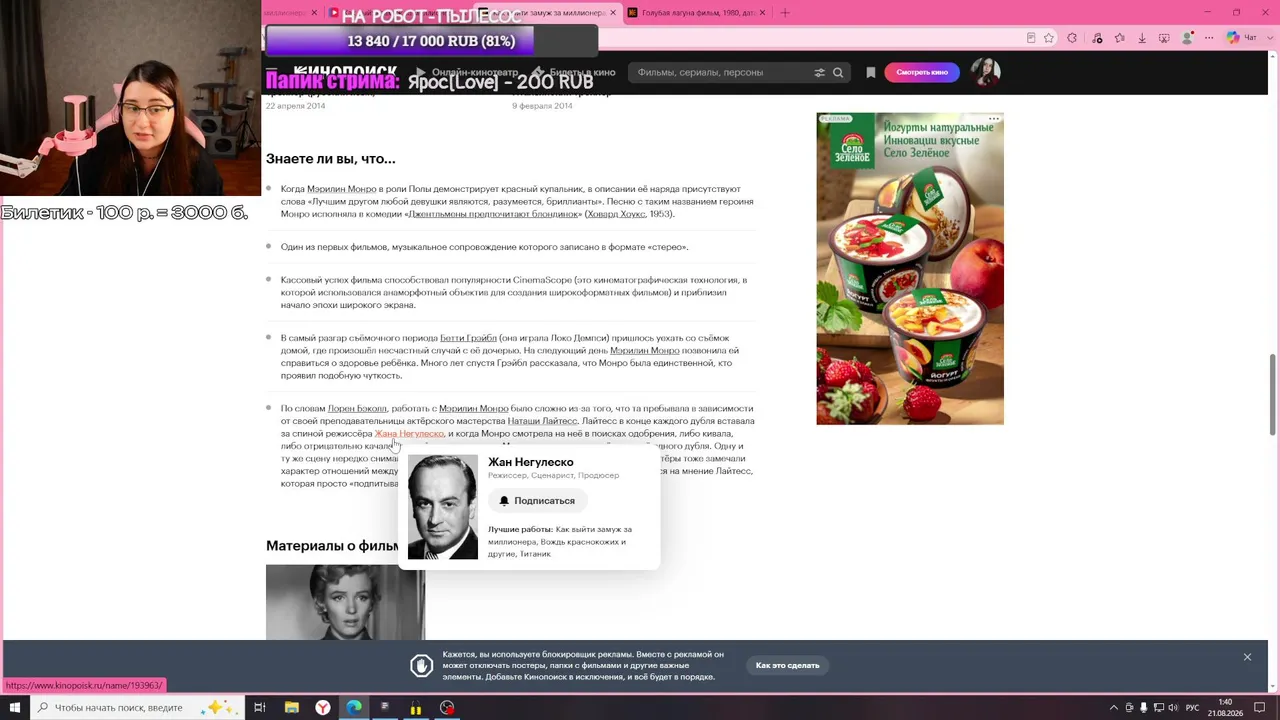Open browser profile avatar icon

tap(1188, 38)
